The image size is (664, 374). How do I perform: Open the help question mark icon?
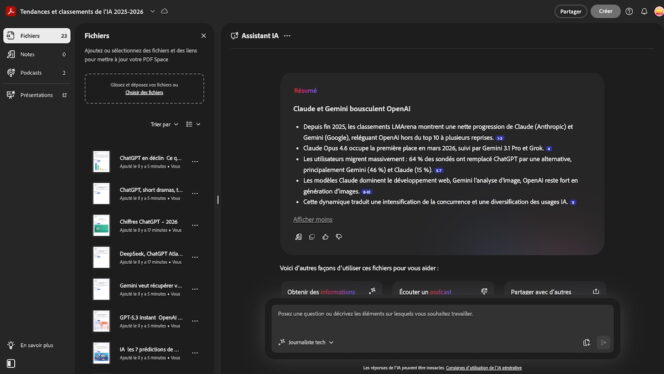629,11
